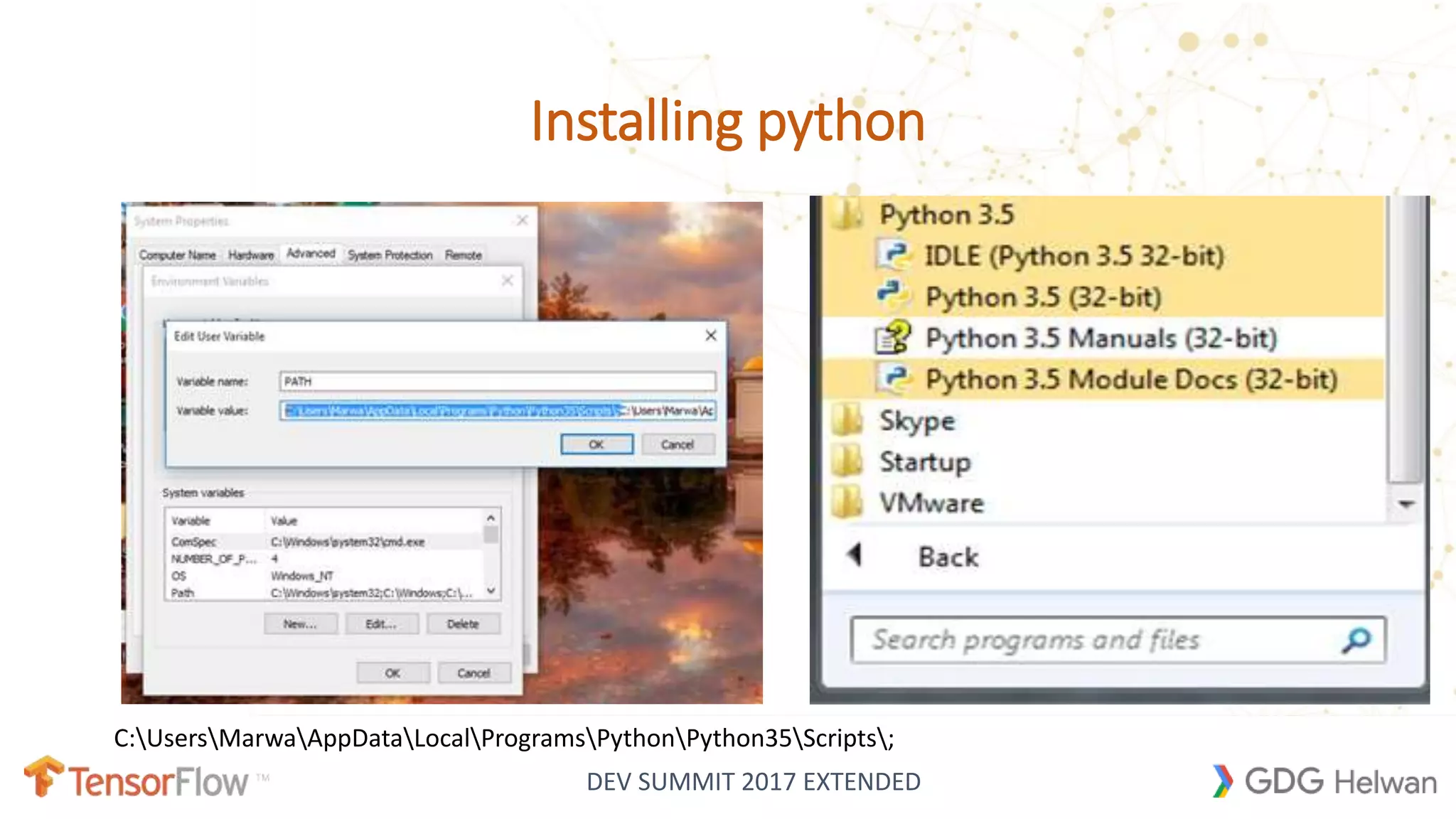Click Python 3.5 Module Docs (32-bit) label
The height and width of the screenshot is (819, 1456).
click(x=1131, y=380)
